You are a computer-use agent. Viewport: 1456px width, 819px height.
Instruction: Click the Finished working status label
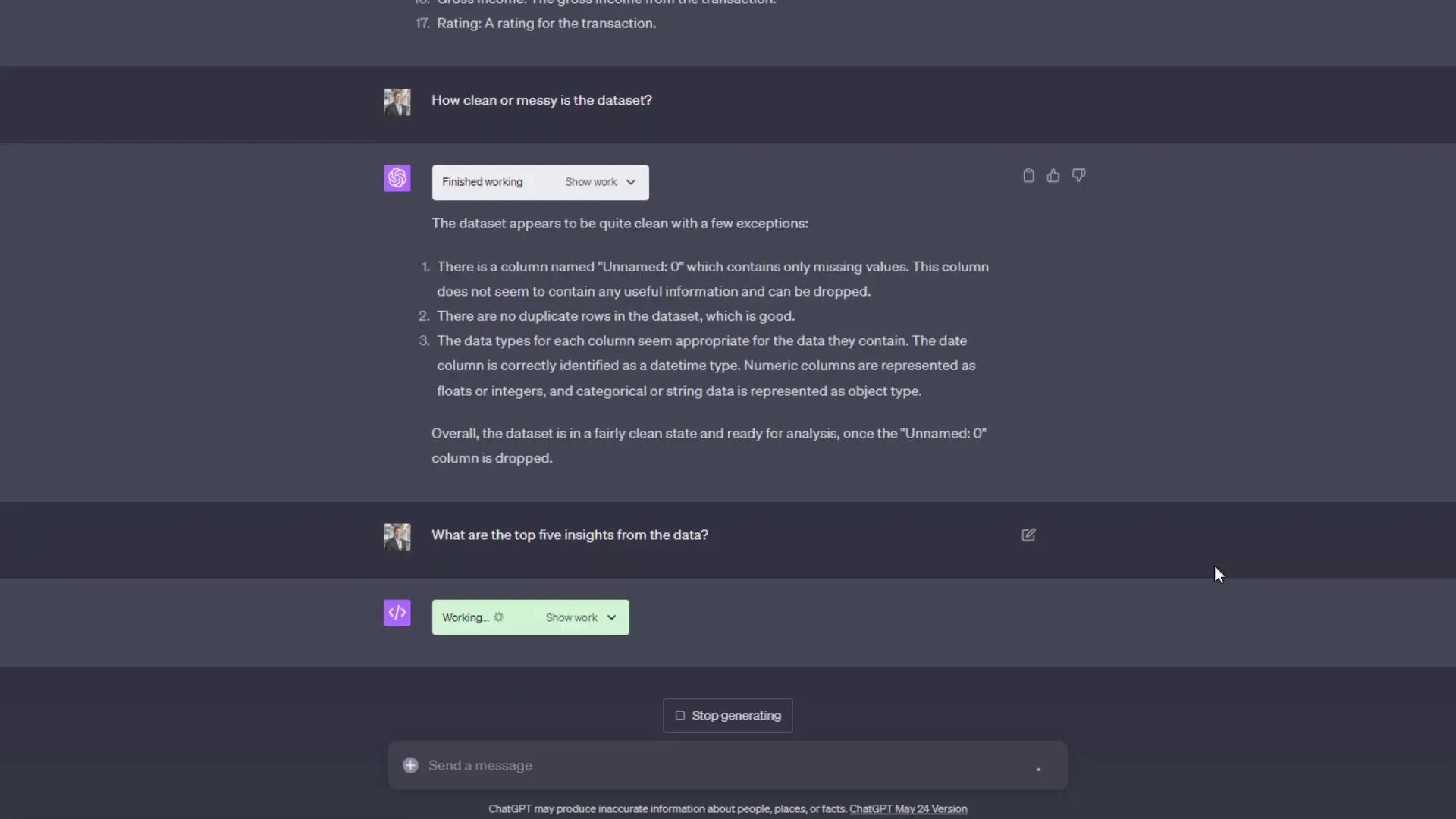(482, 183)
